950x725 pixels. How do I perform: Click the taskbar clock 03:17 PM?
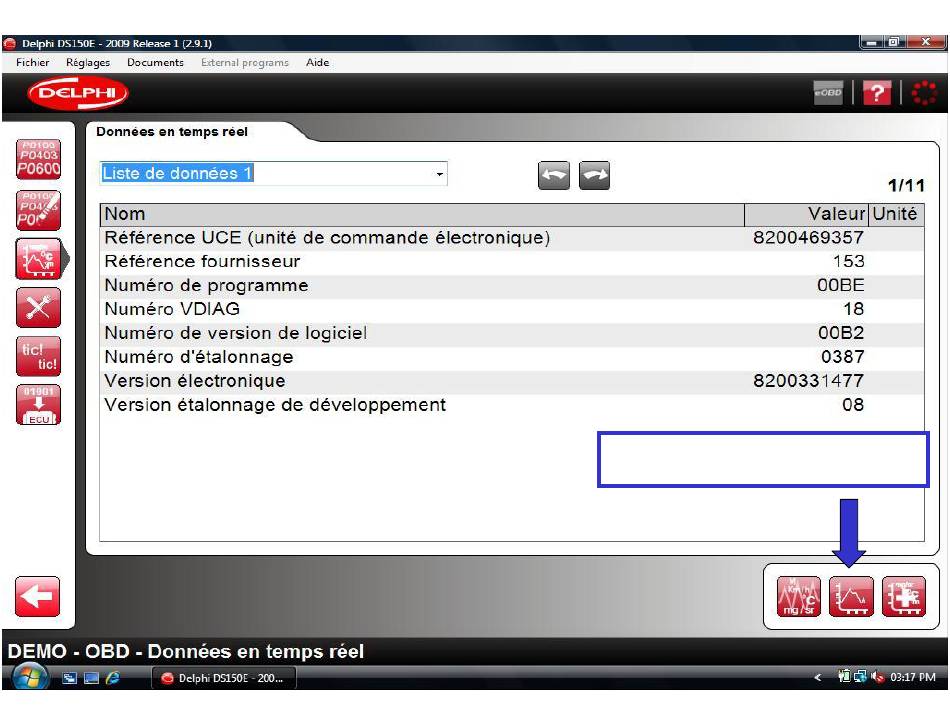912,677
